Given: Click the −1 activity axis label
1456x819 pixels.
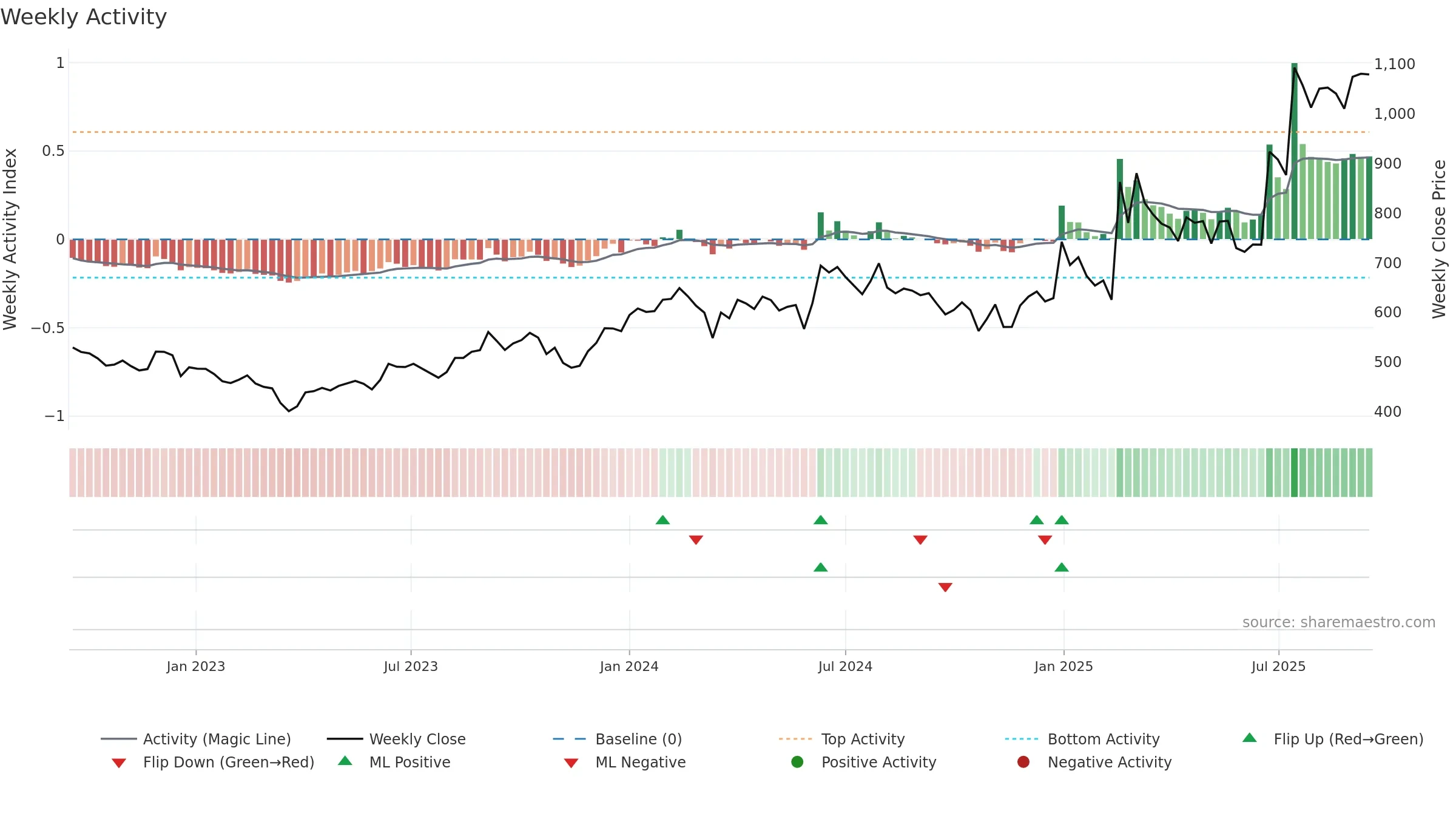Looking at the screenshot, I should pyautogui.click(x=54, y=416).
